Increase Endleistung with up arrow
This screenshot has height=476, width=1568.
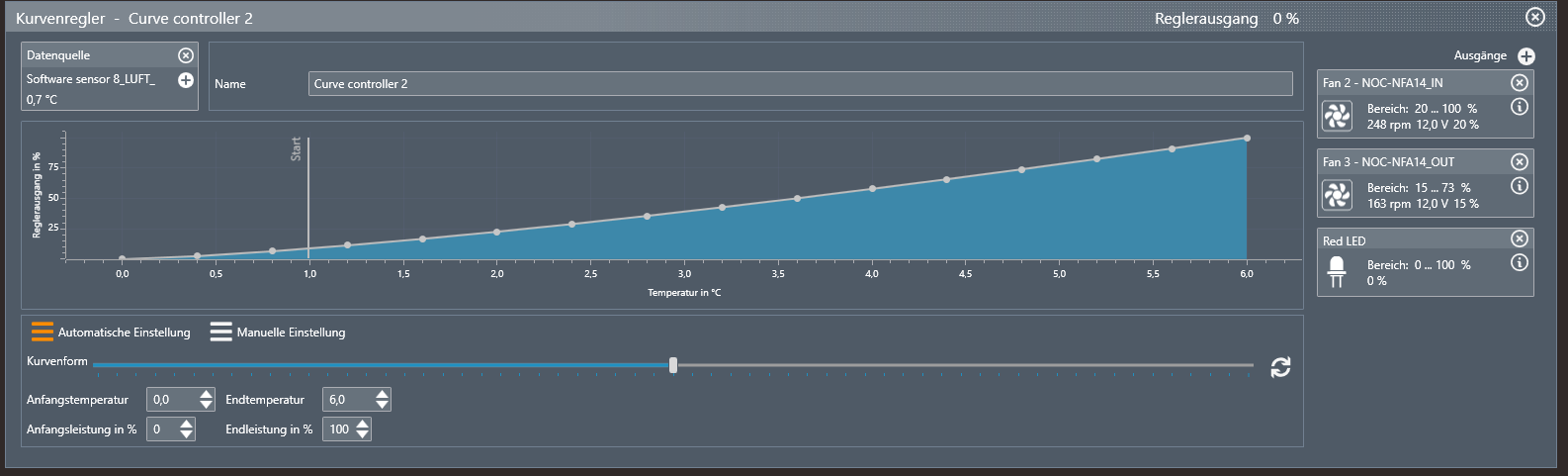point(363,424)
